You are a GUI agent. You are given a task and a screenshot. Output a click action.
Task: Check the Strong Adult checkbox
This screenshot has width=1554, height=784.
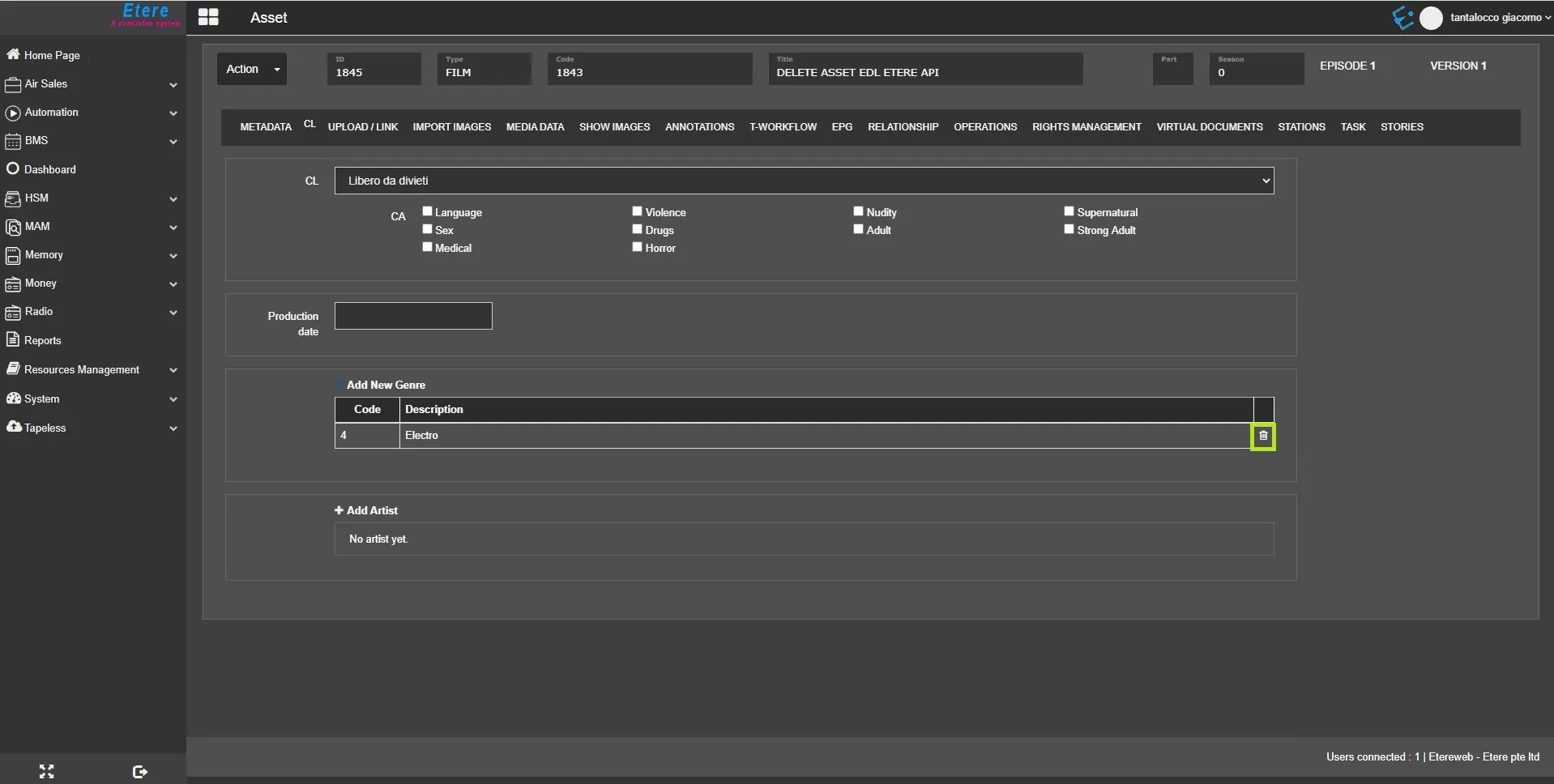1069,229
